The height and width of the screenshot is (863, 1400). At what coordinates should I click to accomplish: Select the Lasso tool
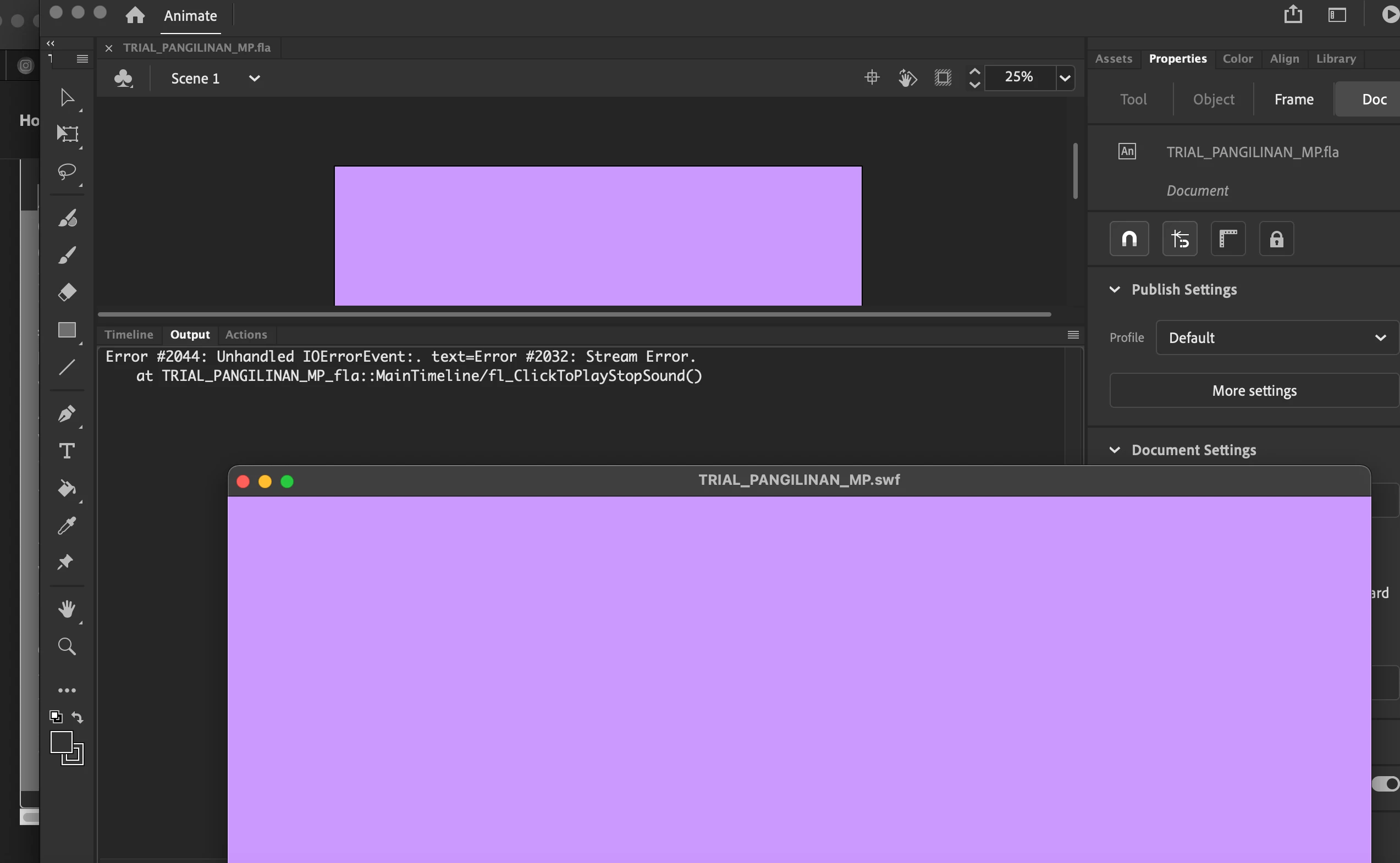click(67, 172)
